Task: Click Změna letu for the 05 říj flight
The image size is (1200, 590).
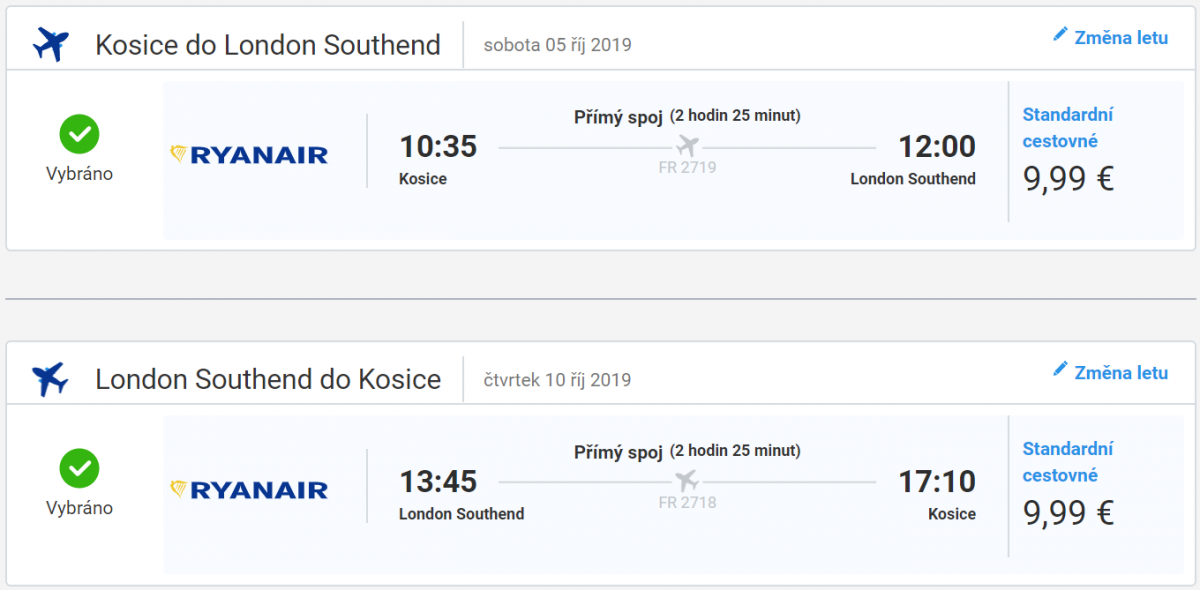Action: click(1120, 38)
